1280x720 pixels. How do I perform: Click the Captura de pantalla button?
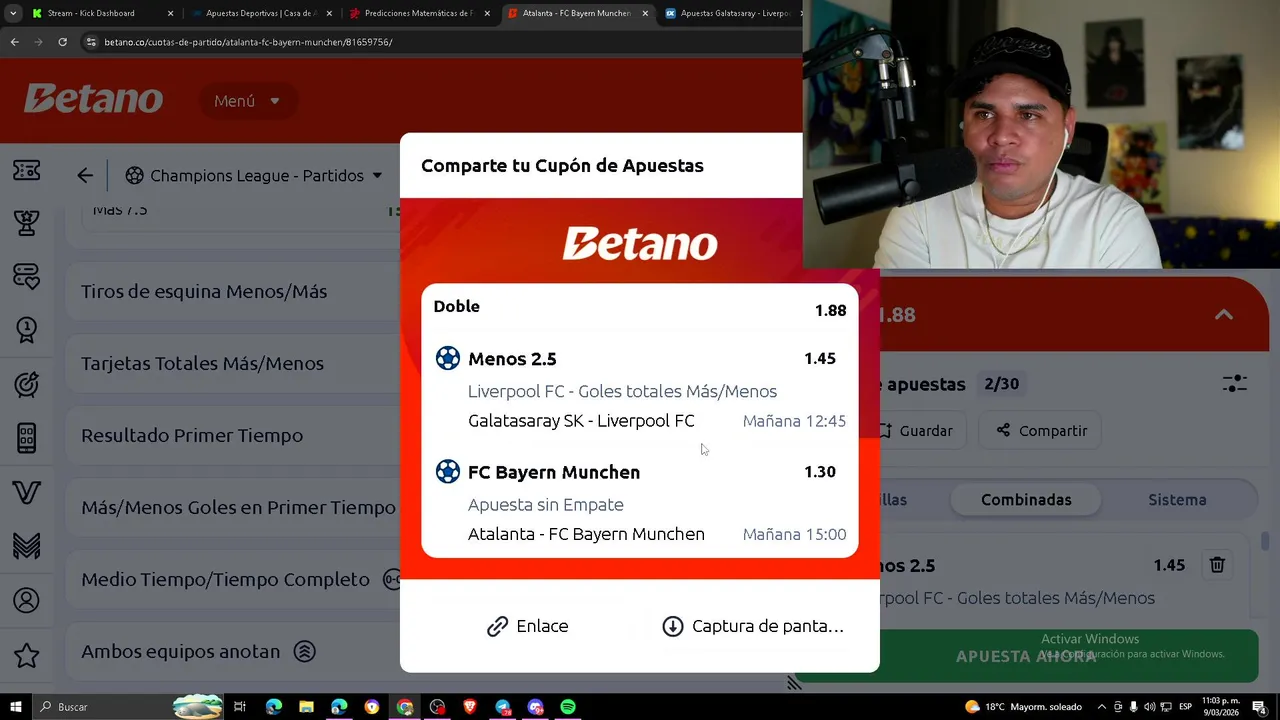point(753,626)
